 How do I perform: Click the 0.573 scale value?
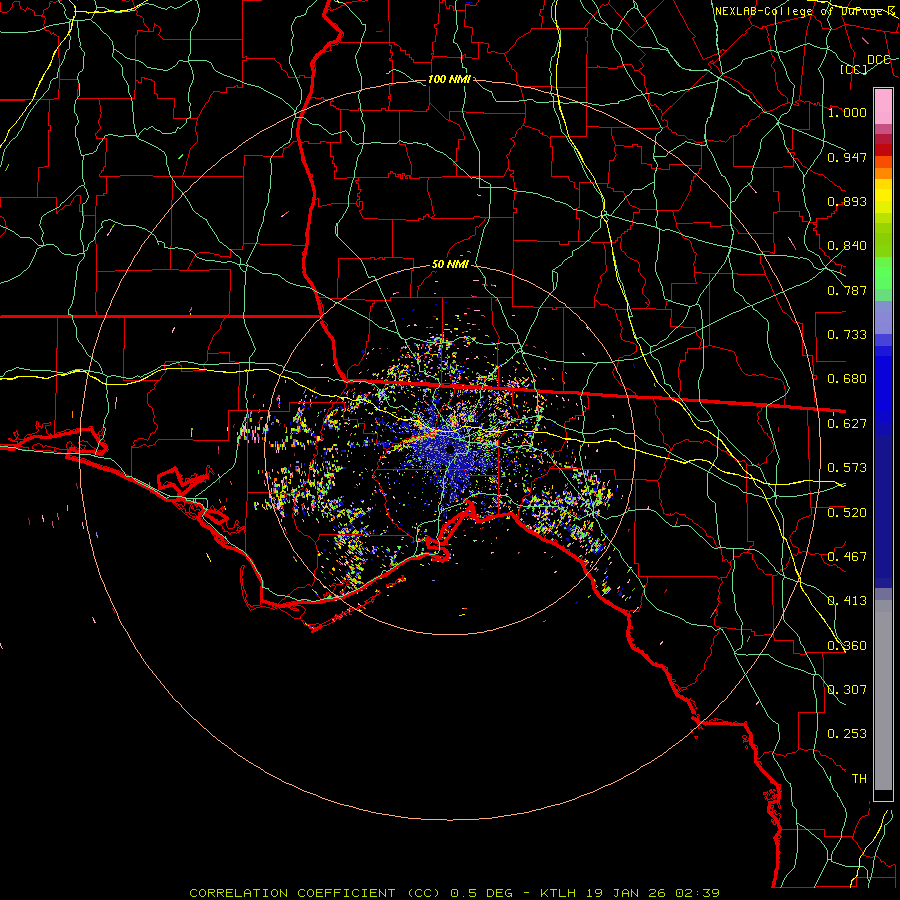pyautogui.click(x=847, y=468)
